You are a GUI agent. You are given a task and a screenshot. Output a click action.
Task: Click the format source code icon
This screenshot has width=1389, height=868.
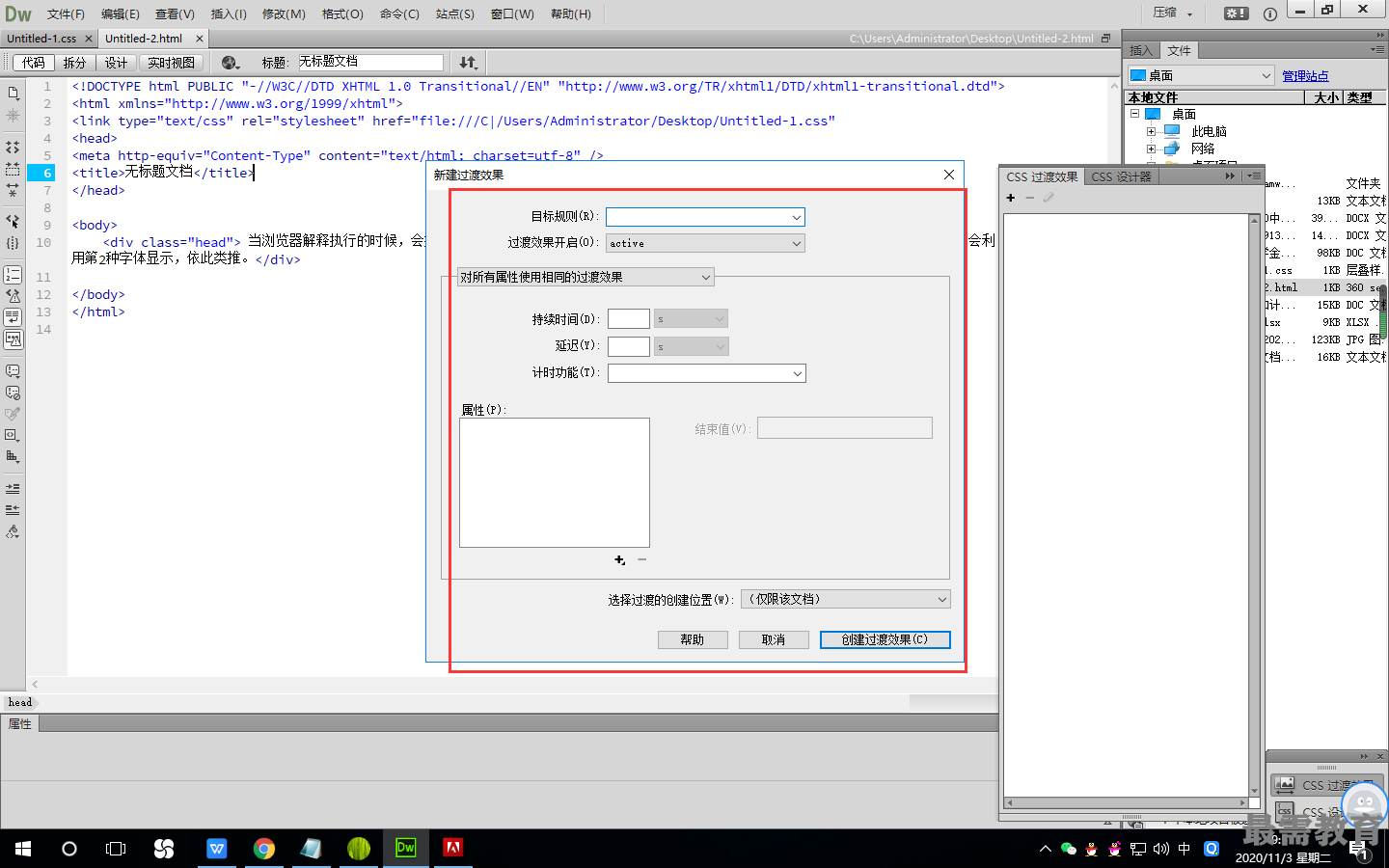click(14, 531)
